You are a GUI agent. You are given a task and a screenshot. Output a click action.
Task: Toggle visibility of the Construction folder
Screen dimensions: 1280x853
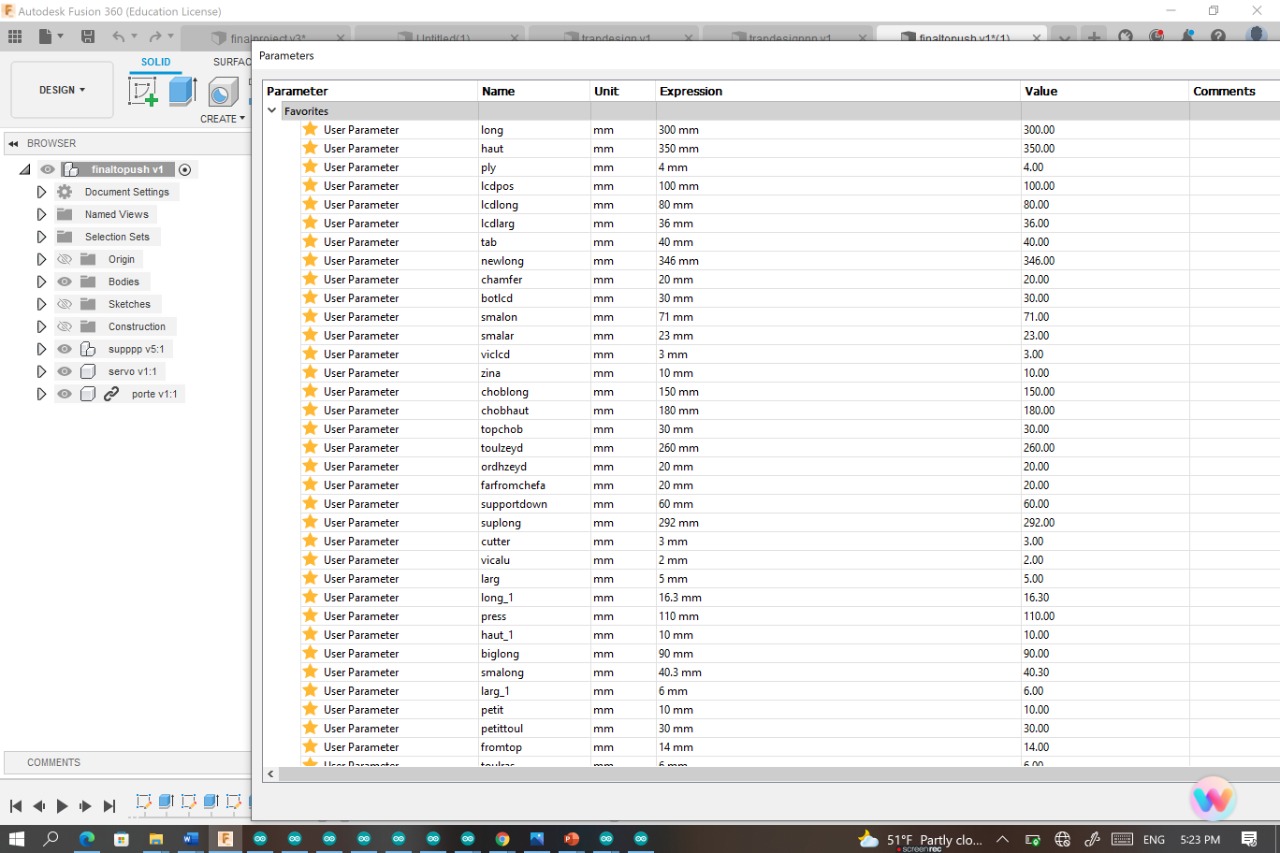65,327
